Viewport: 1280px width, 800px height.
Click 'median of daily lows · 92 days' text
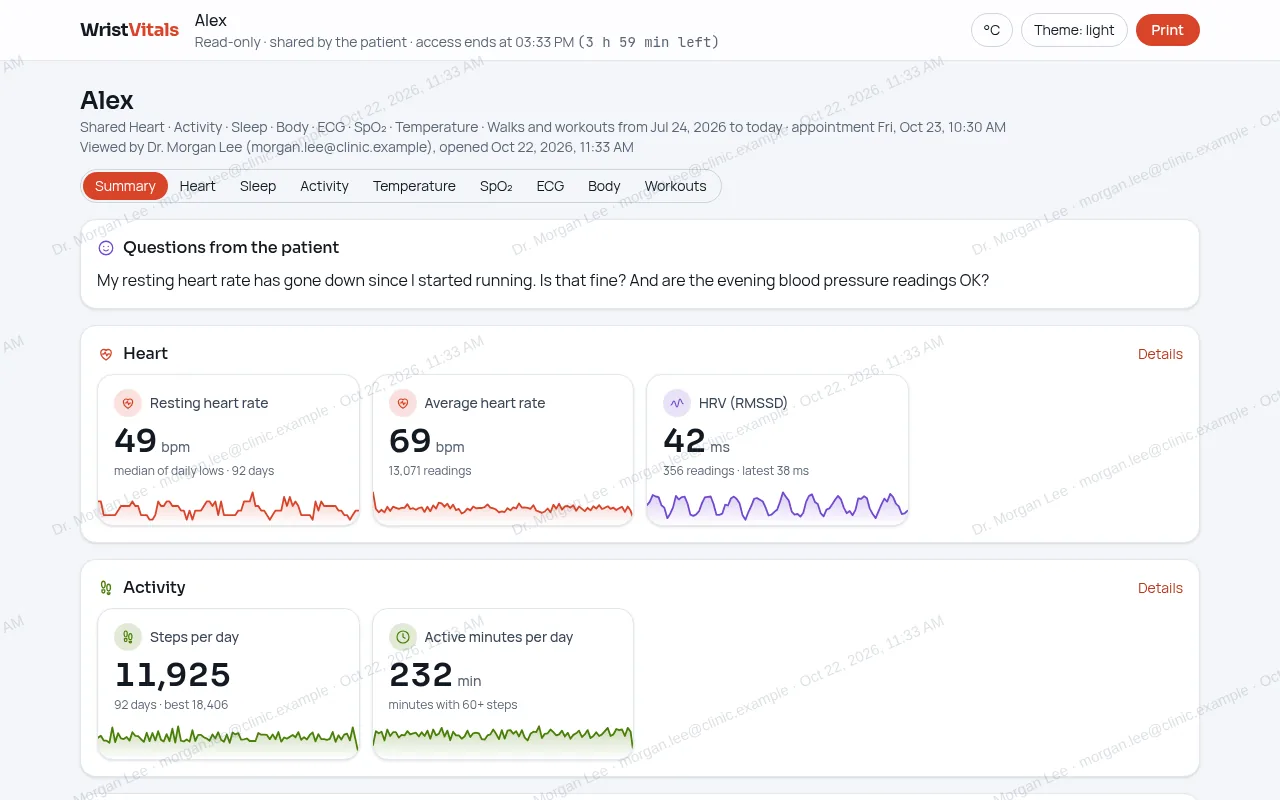[x=194, y=471]
